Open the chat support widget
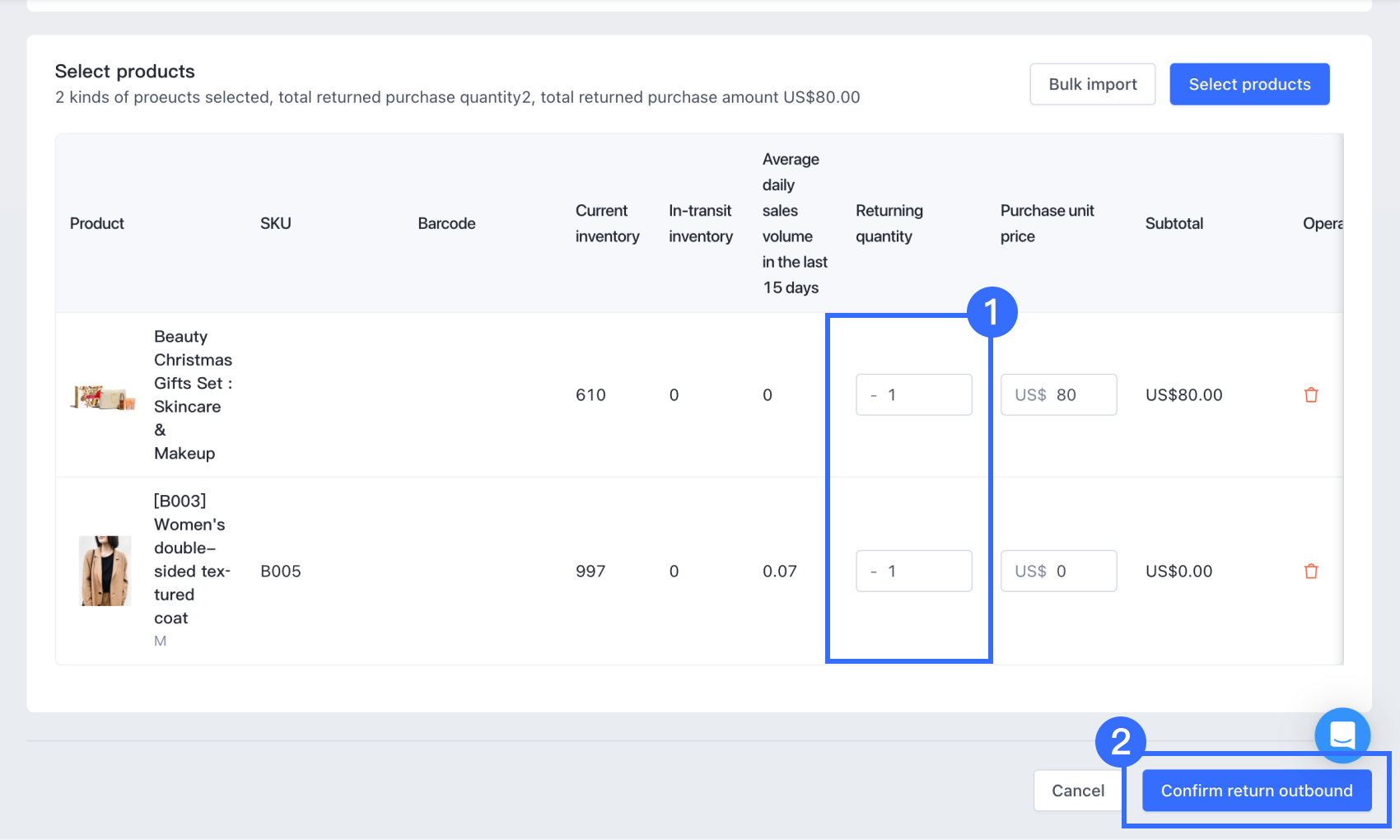 click(1342, 735)
